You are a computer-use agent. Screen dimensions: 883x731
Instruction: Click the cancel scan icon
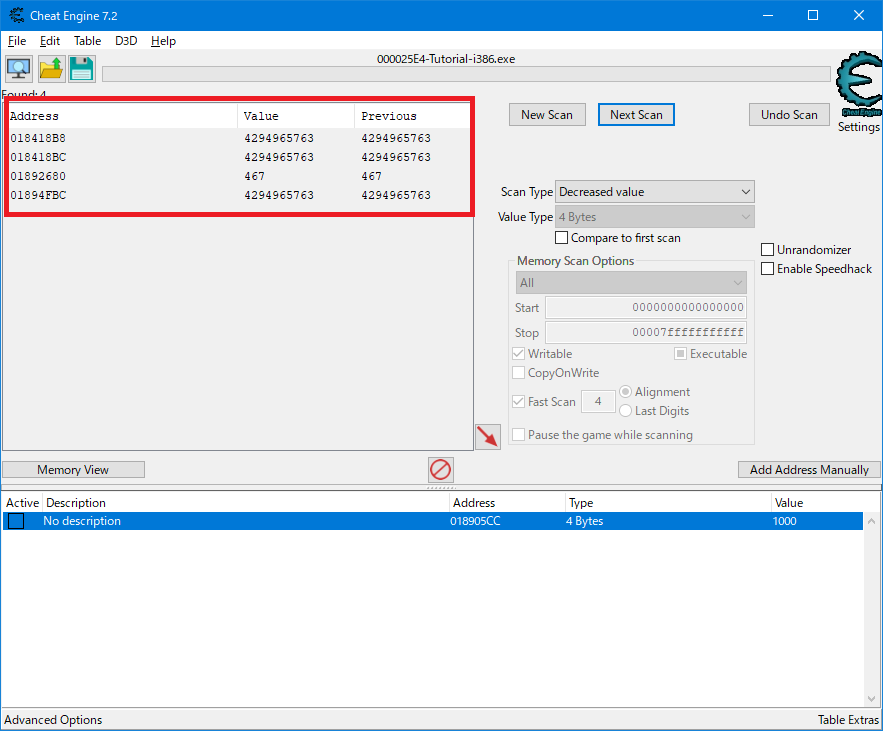440,469
